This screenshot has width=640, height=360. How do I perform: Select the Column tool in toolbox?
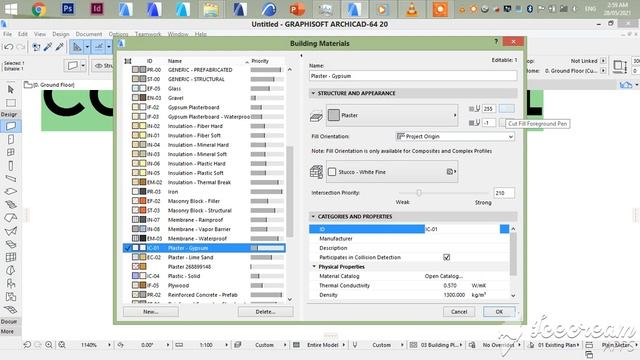click(11, 165)
